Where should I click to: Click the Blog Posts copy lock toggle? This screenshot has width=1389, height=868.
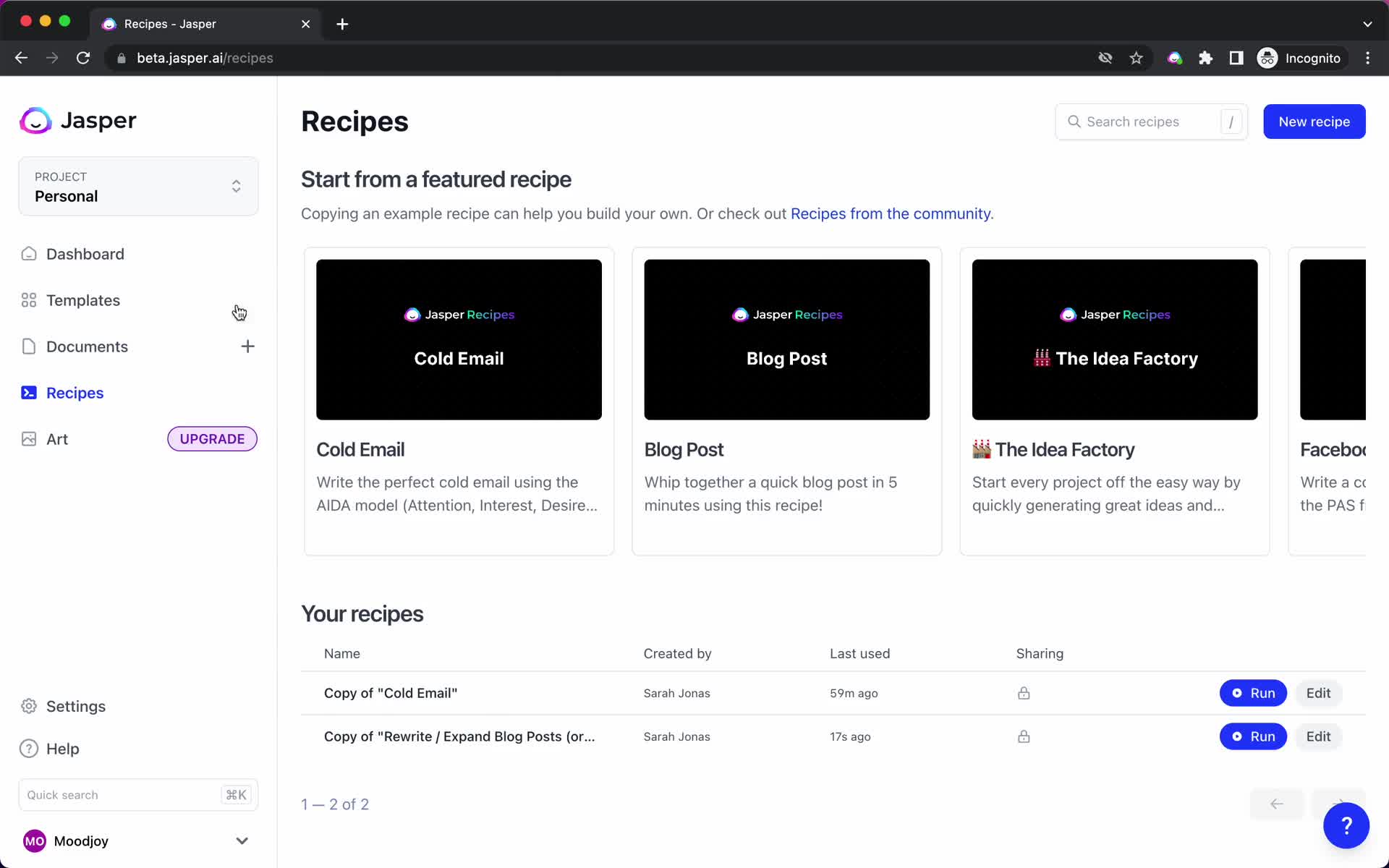click(x=1024, y=736)
